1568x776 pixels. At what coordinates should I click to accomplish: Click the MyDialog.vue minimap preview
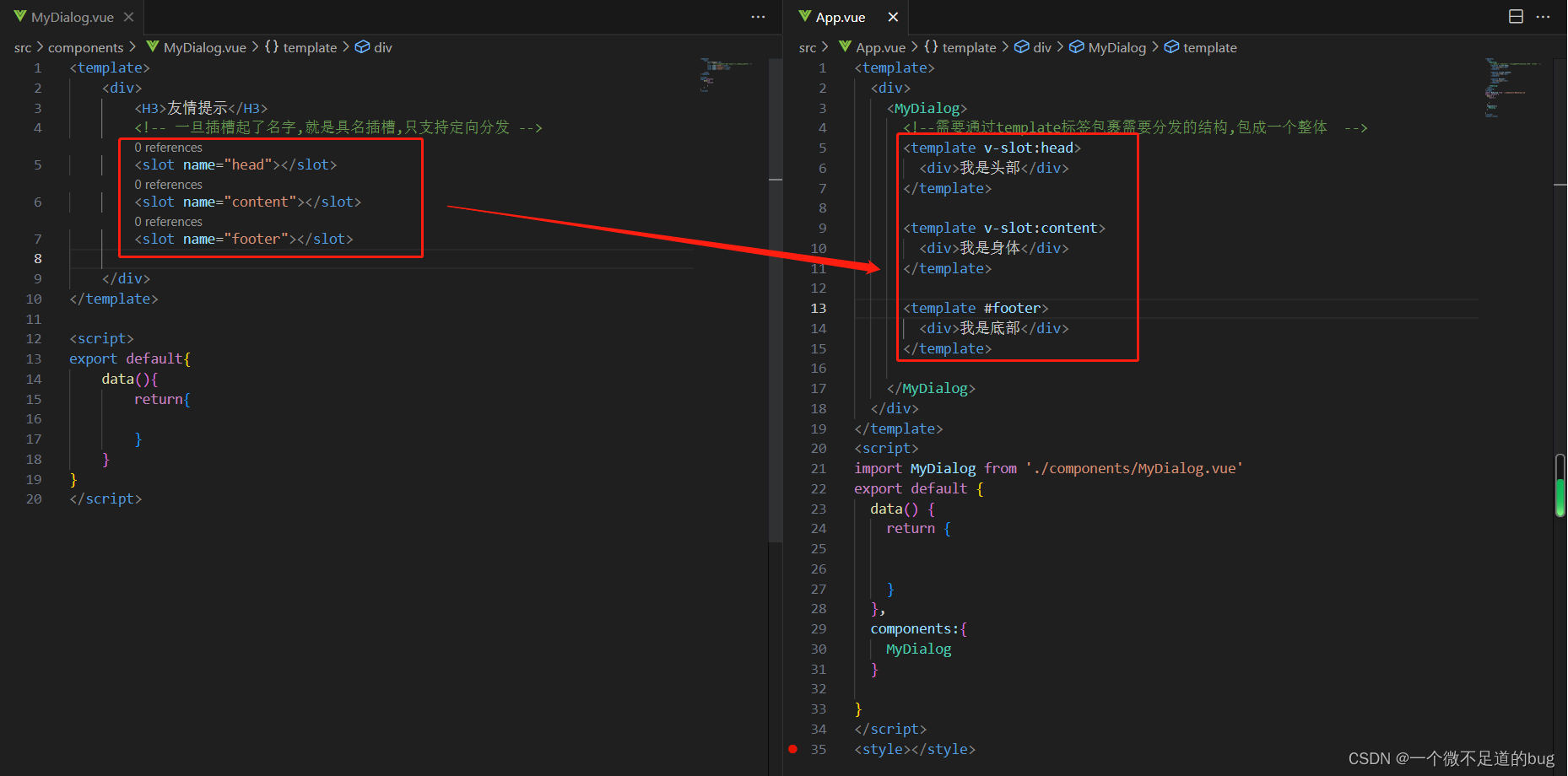[x=726, y=74]
